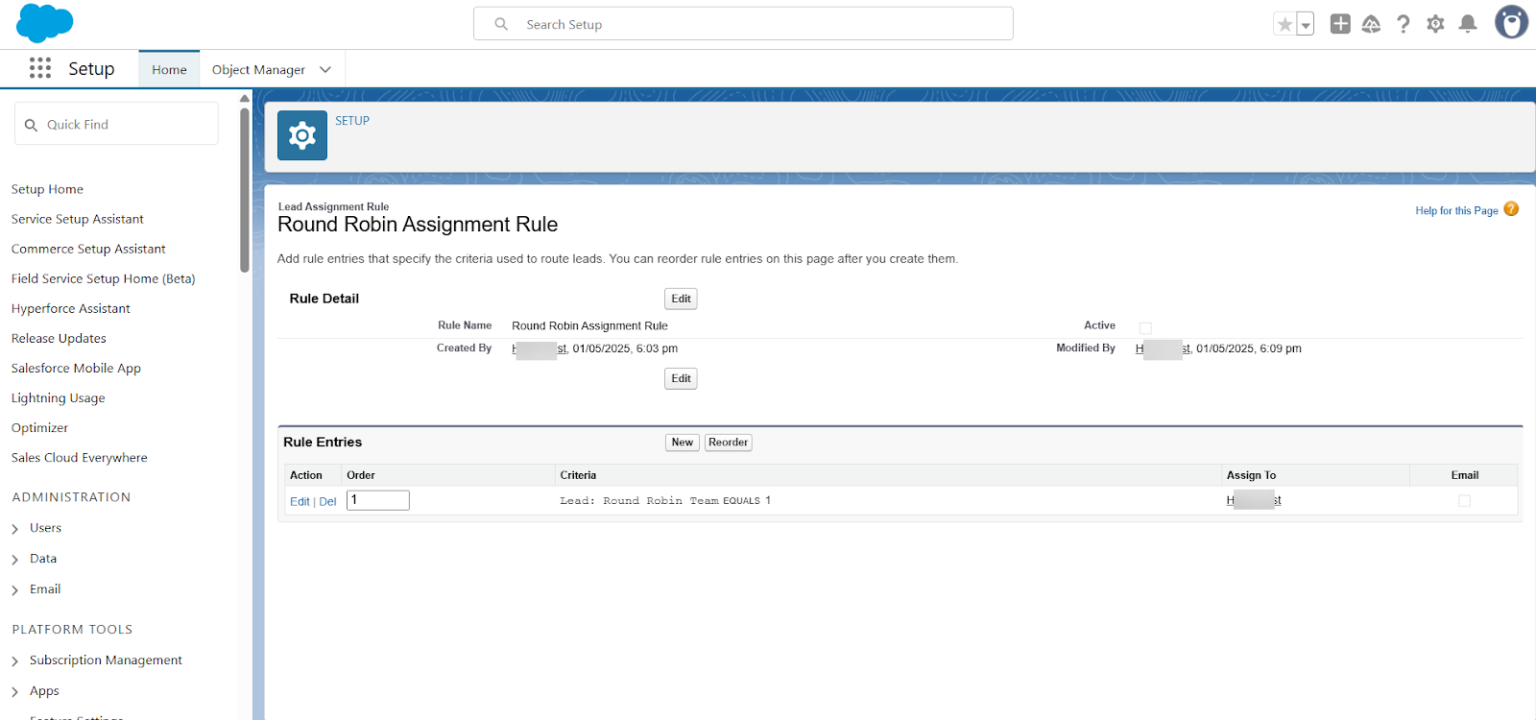1536x720 pixels.
Task: Switch to the Home tab in Setup
Action: click(168, 69)
